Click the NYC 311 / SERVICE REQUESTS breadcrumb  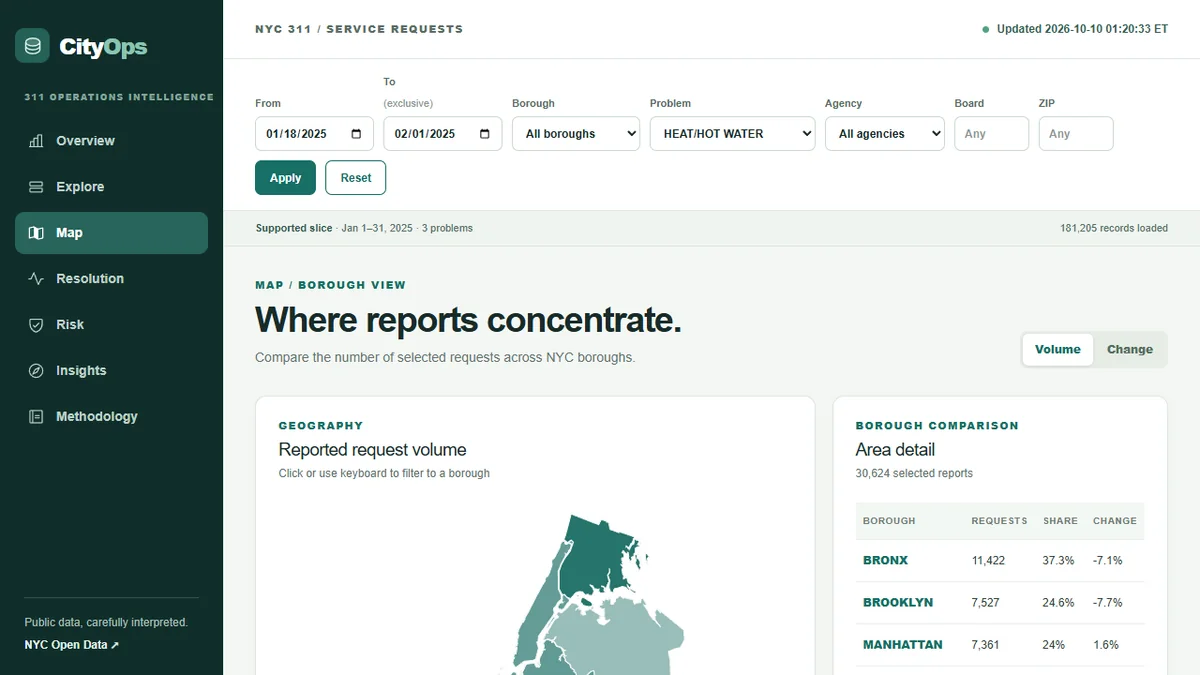[x=359, y=29]
